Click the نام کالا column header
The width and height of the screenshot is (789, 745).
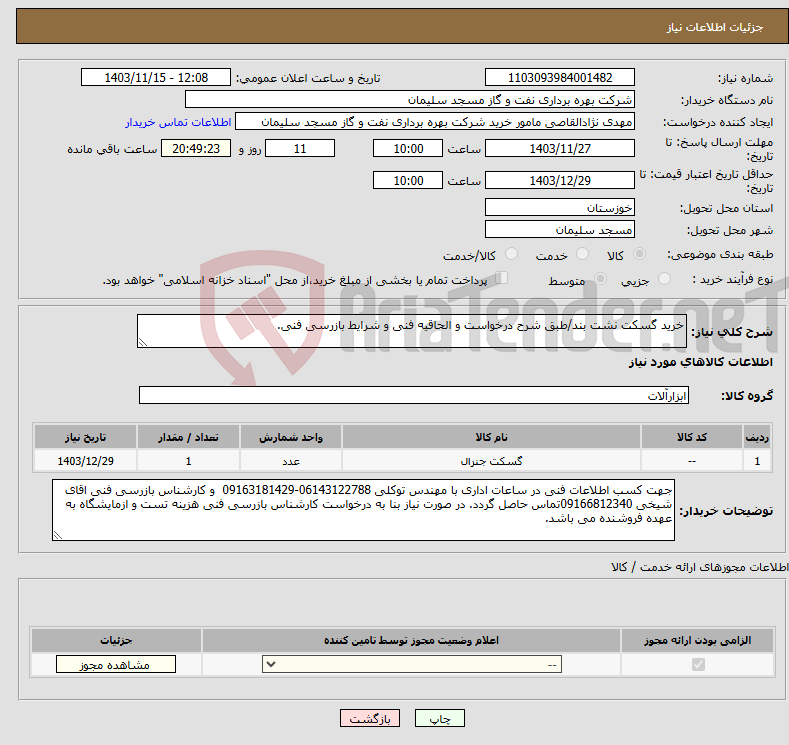pyautogui.click(x=492, y=437)
